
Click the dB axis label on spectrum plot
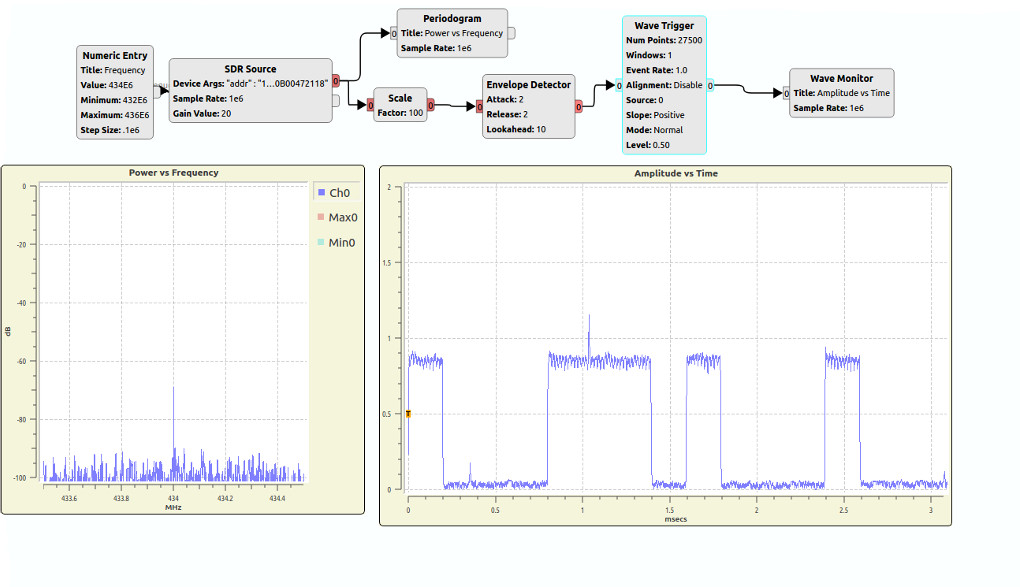click(x=8, y=331)
